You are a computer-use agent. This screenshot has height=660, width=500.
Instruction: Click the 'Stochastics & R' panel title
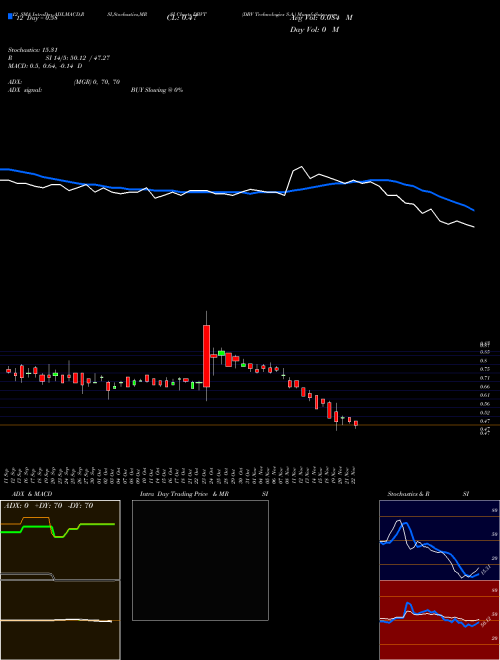coord(408,494)
